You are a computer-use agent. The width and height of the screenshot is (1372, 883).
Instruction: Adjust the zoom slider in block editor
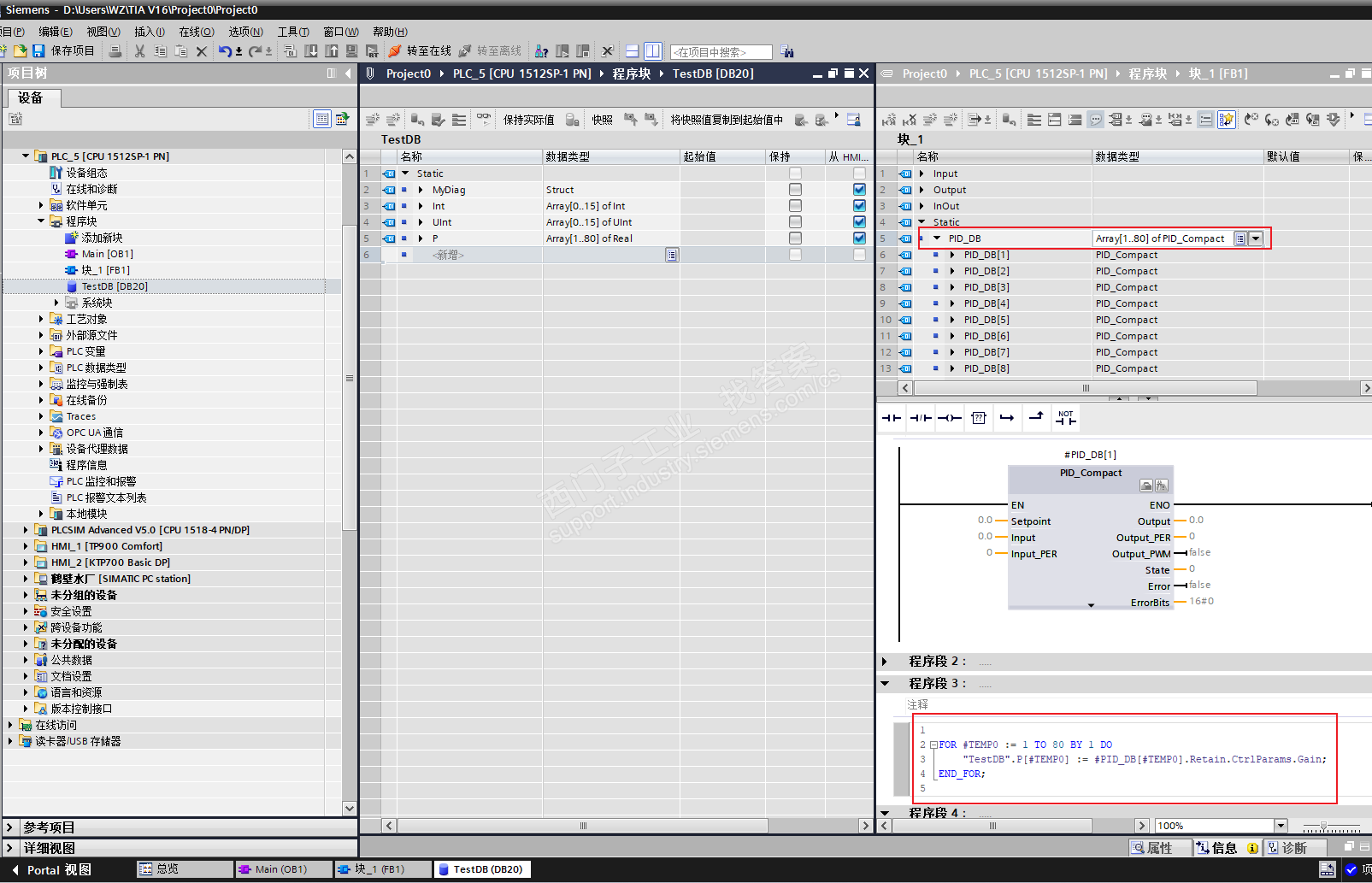pyautogui.click(x=1323, y=826)
